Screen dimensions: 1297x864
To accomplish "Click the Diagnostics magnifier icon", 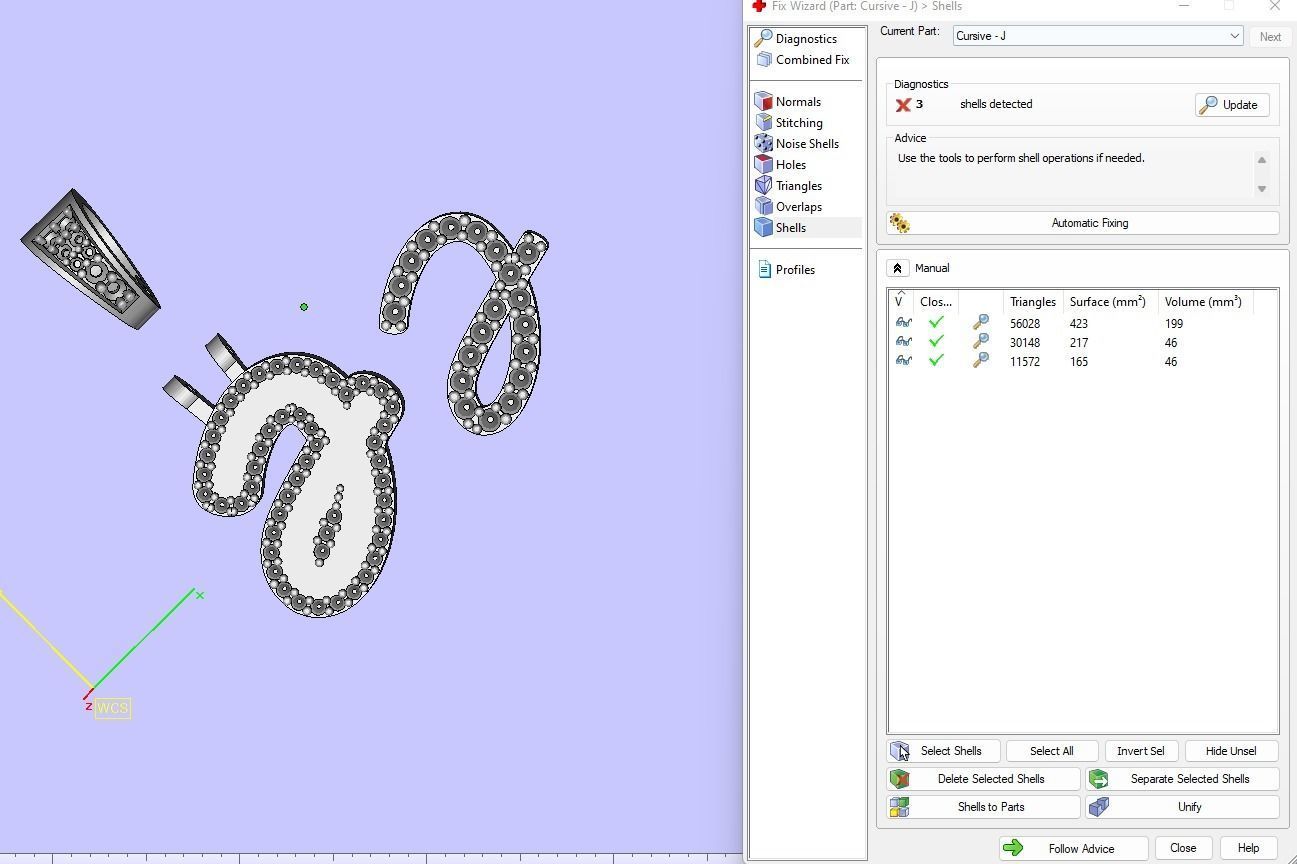I will (763, 39).
